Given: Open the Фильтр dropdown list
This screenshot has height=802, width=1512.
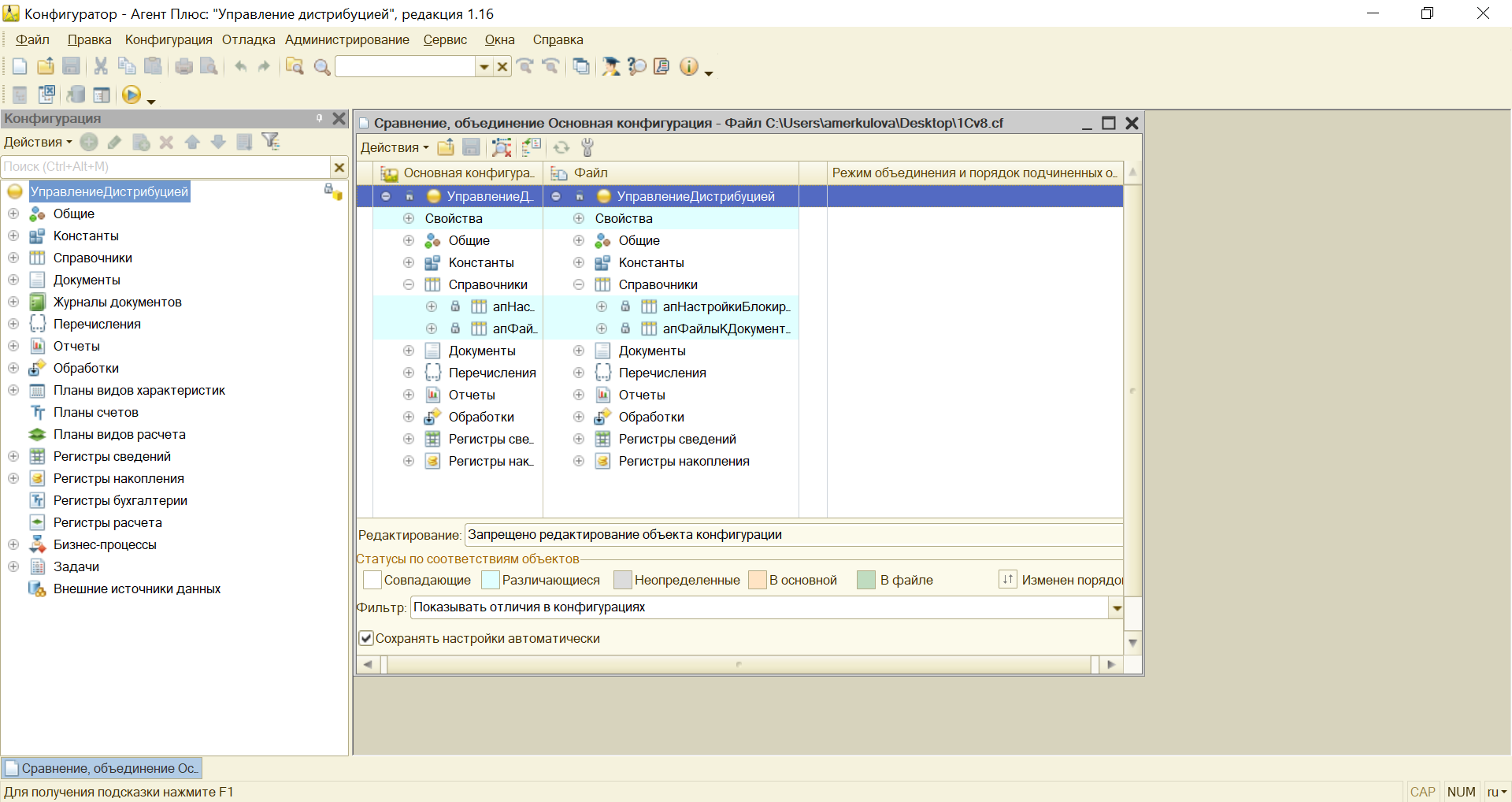Looking at the screenshot, I should coord(1116,607).
